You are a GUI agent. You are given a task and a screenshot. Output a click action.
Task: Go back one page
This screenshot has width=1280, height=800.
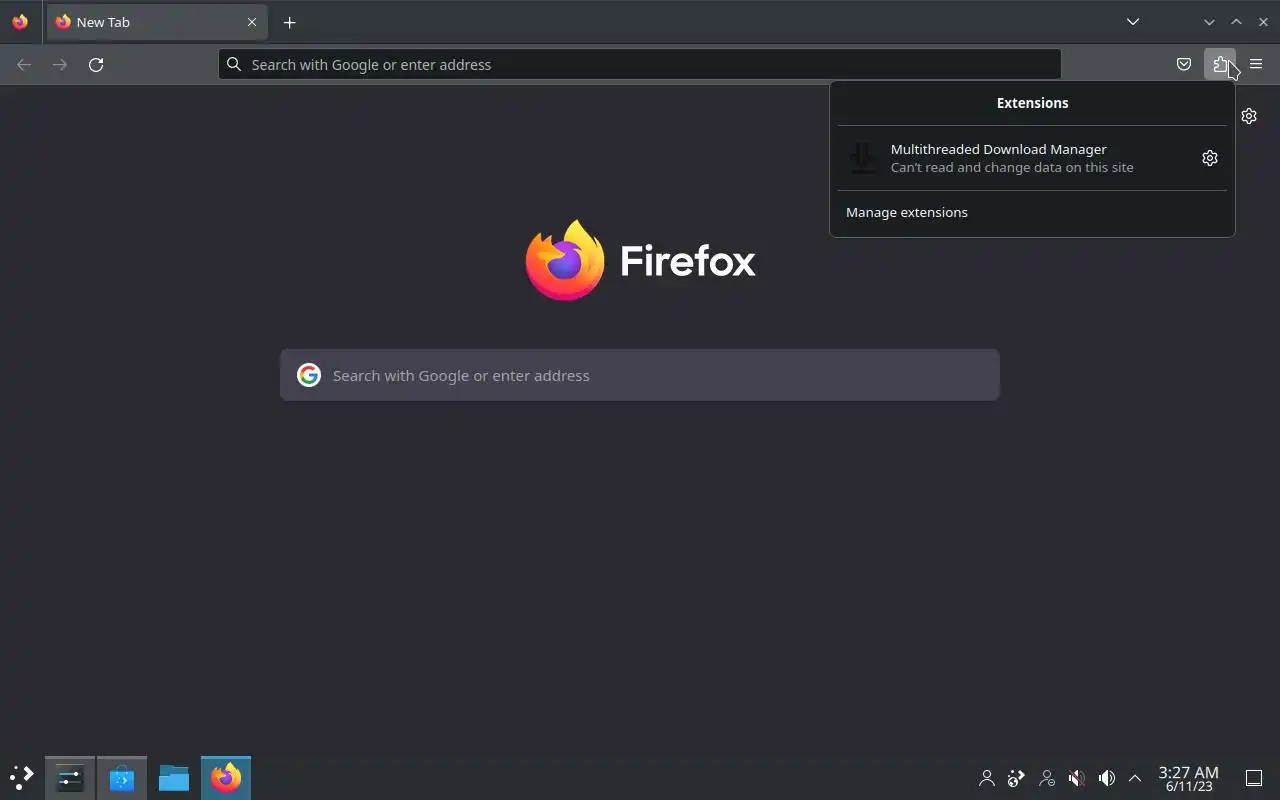pos(24,64)
